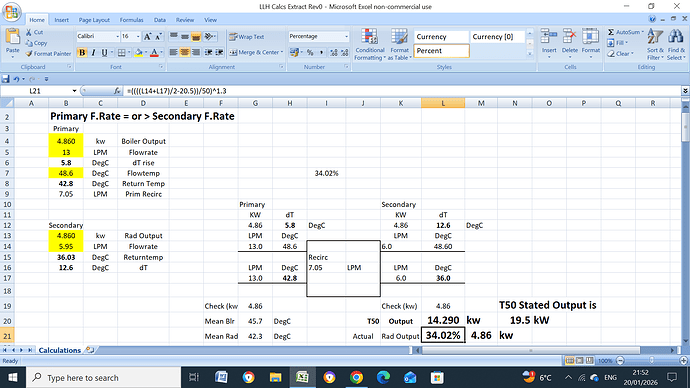Select the Calculations sheet tab
The height and width of the screenshot is (388, 690).
point(60,350)
